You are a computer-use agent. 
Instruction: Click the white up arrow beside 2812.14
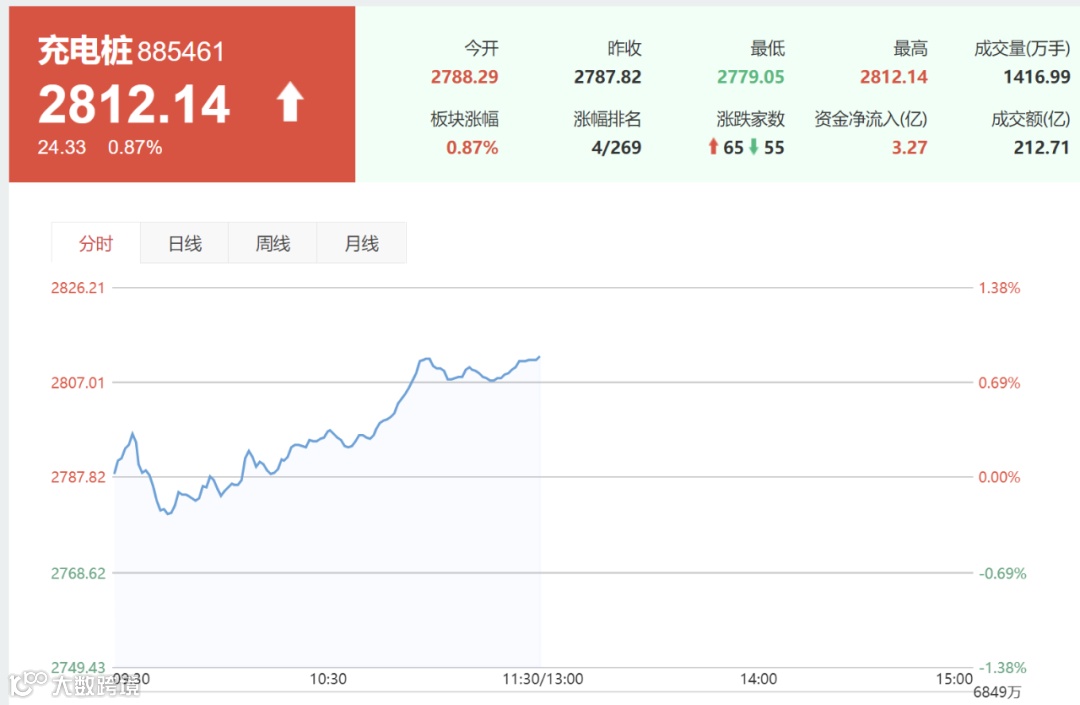(290, 102)
